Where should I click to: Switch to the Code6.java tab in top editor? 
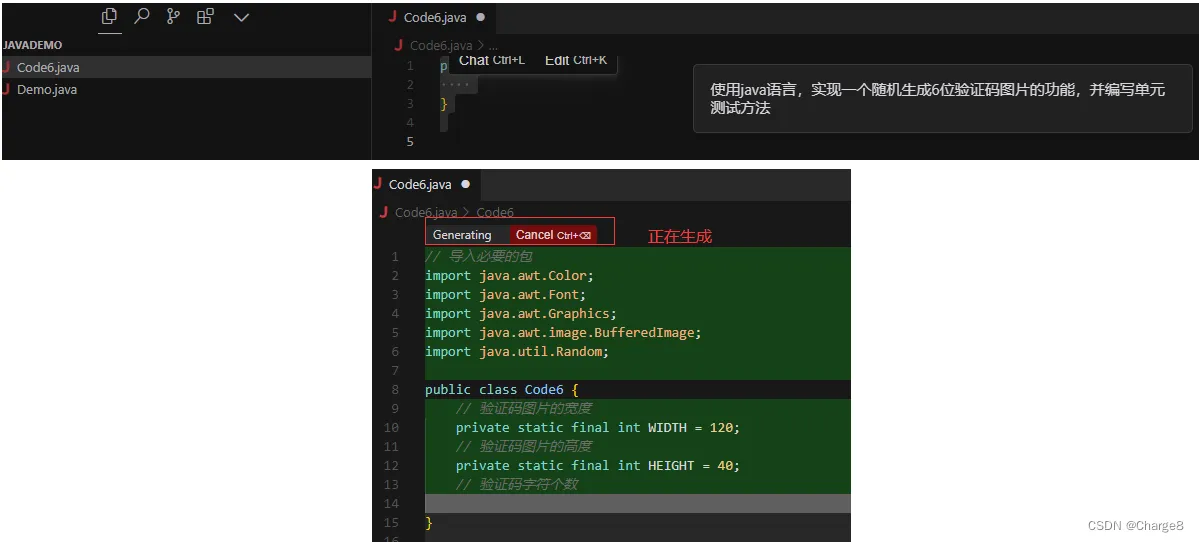[x=435, y=17]
